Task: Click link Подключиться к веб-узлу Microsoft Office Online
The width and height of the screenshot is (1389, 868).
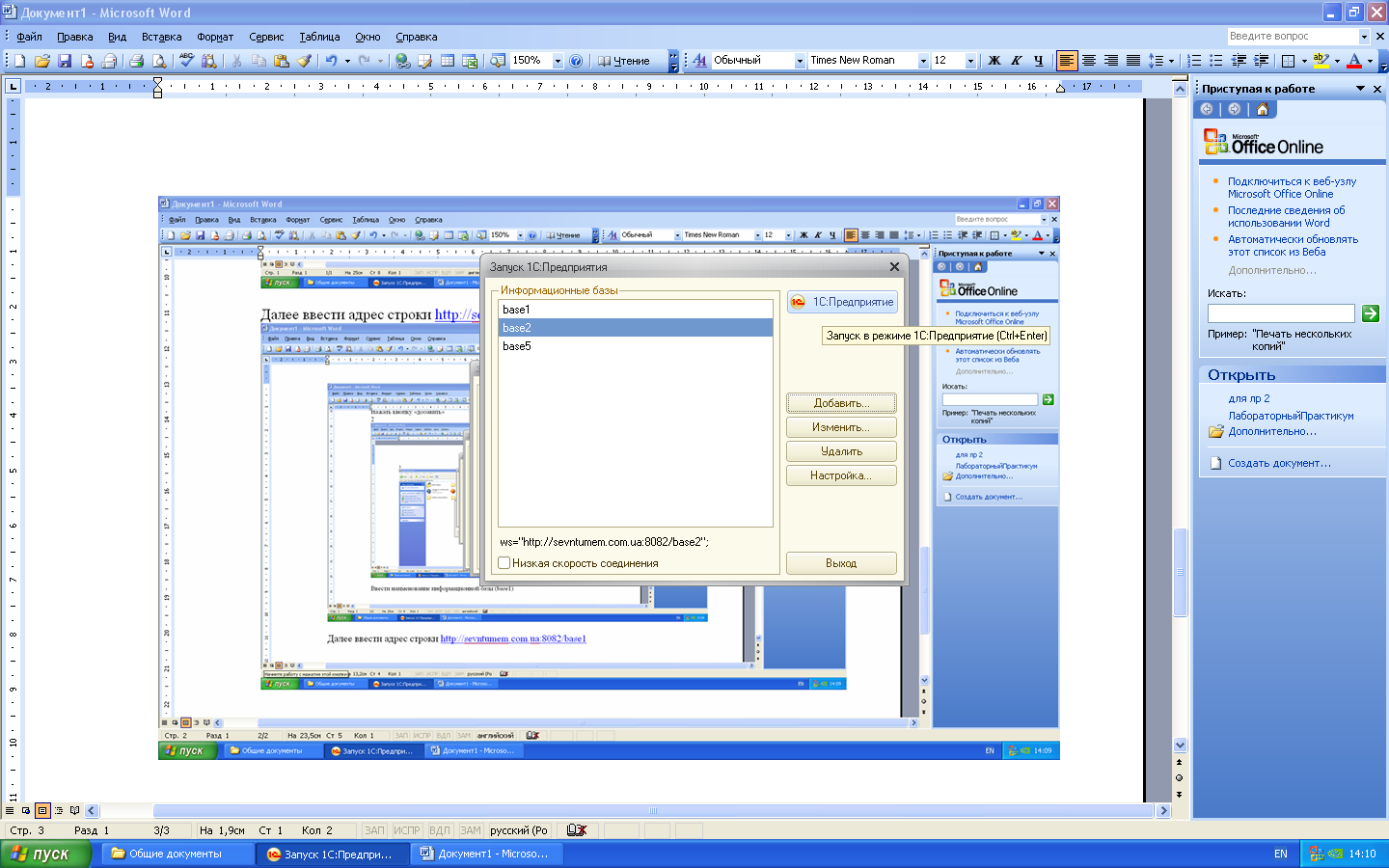Action: [x=1292, y=187]
